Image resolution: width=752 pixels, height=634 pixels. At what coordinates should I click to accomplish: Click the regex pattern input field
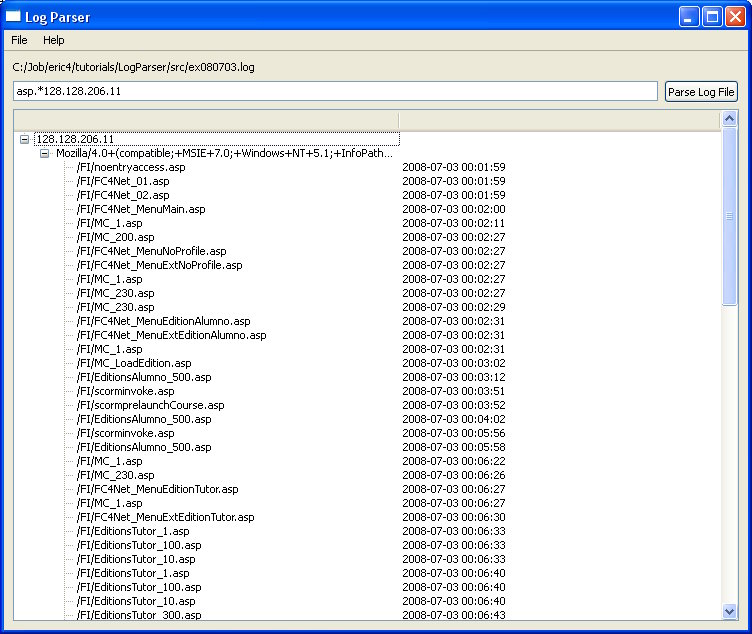click(x=334, y=92)
